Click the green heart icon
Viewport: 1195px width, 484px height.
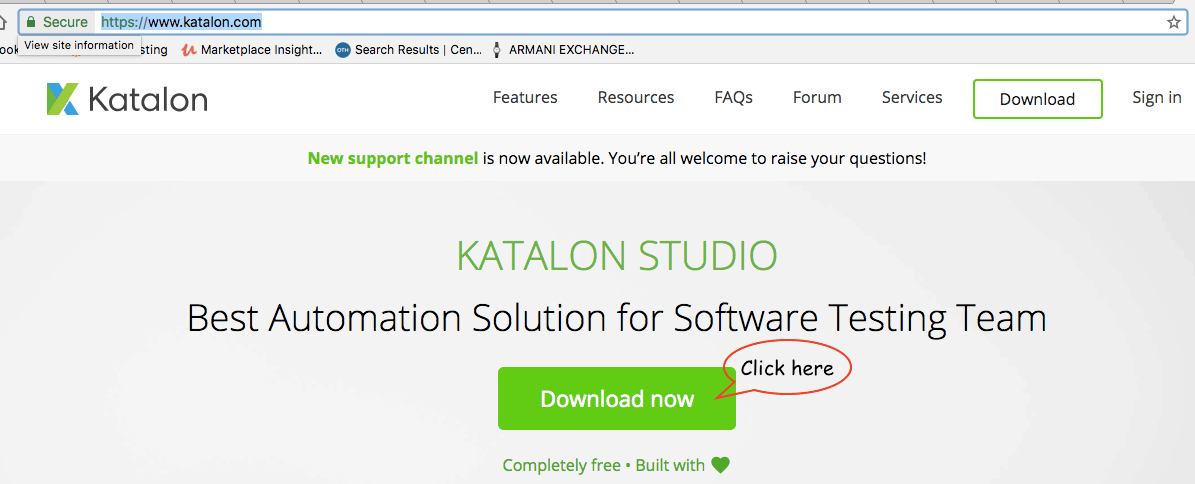click(x=720, y=464)
